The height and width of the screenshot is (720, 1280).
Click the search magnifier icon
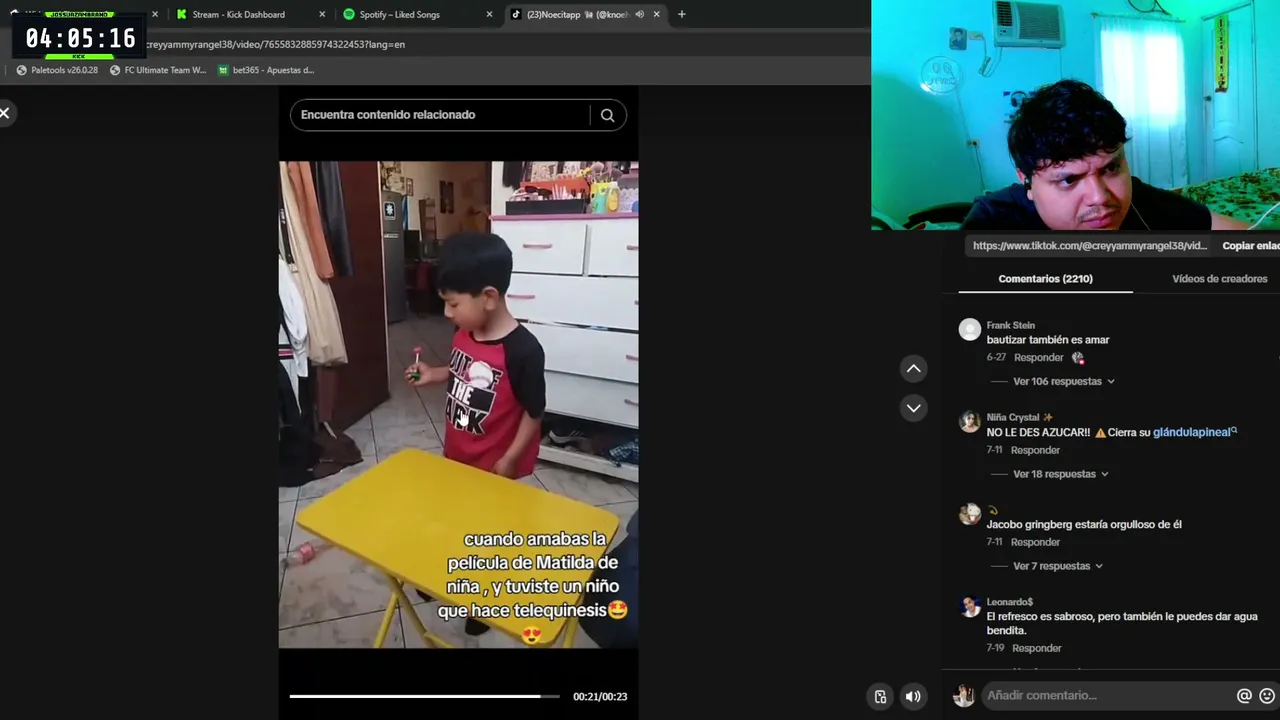pos(607,115)
